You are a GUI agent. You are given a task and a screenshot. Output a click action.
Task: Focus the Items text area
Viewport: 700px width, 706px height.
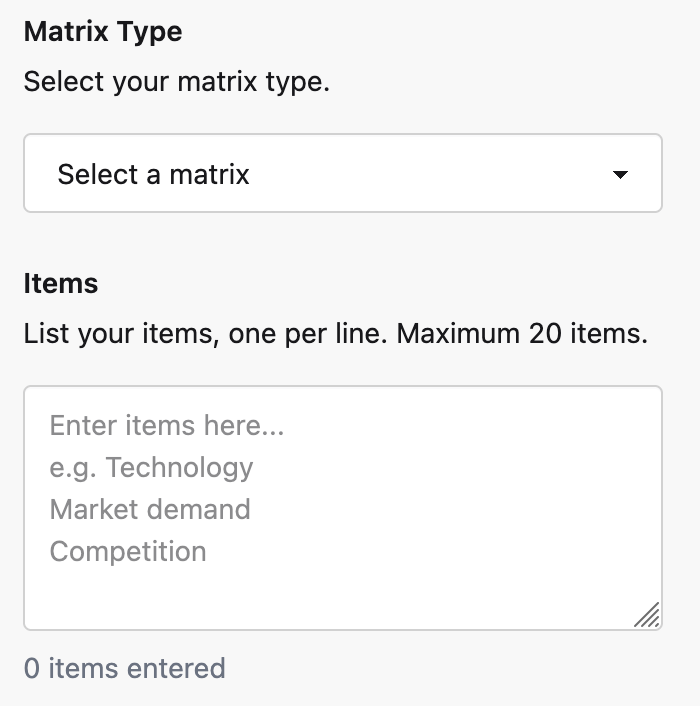point(342,507)
